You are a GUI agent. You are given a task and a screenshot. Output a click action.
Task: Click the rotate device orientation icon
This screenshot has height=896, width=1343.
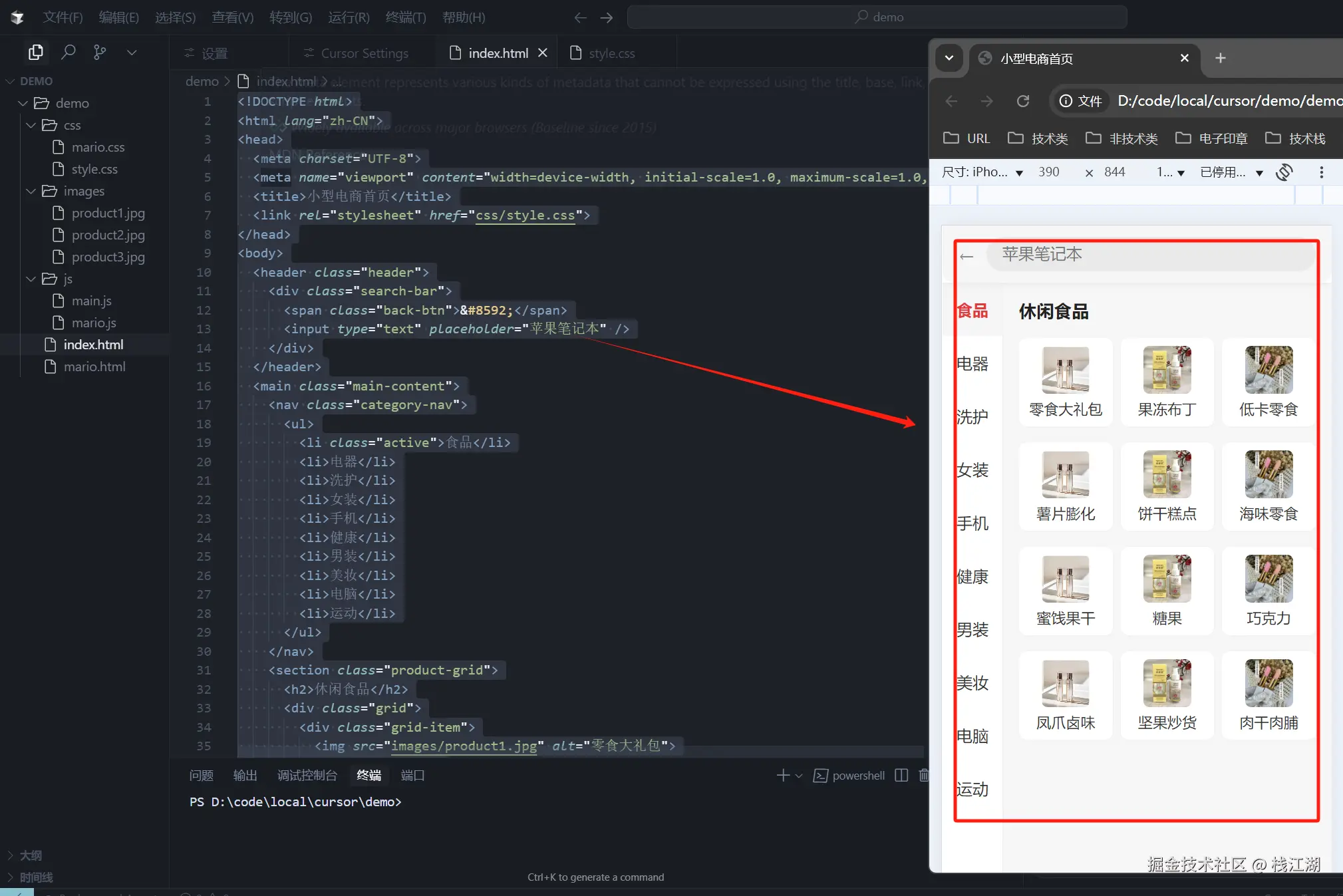pyautogui.click(x=1284, y=172)
